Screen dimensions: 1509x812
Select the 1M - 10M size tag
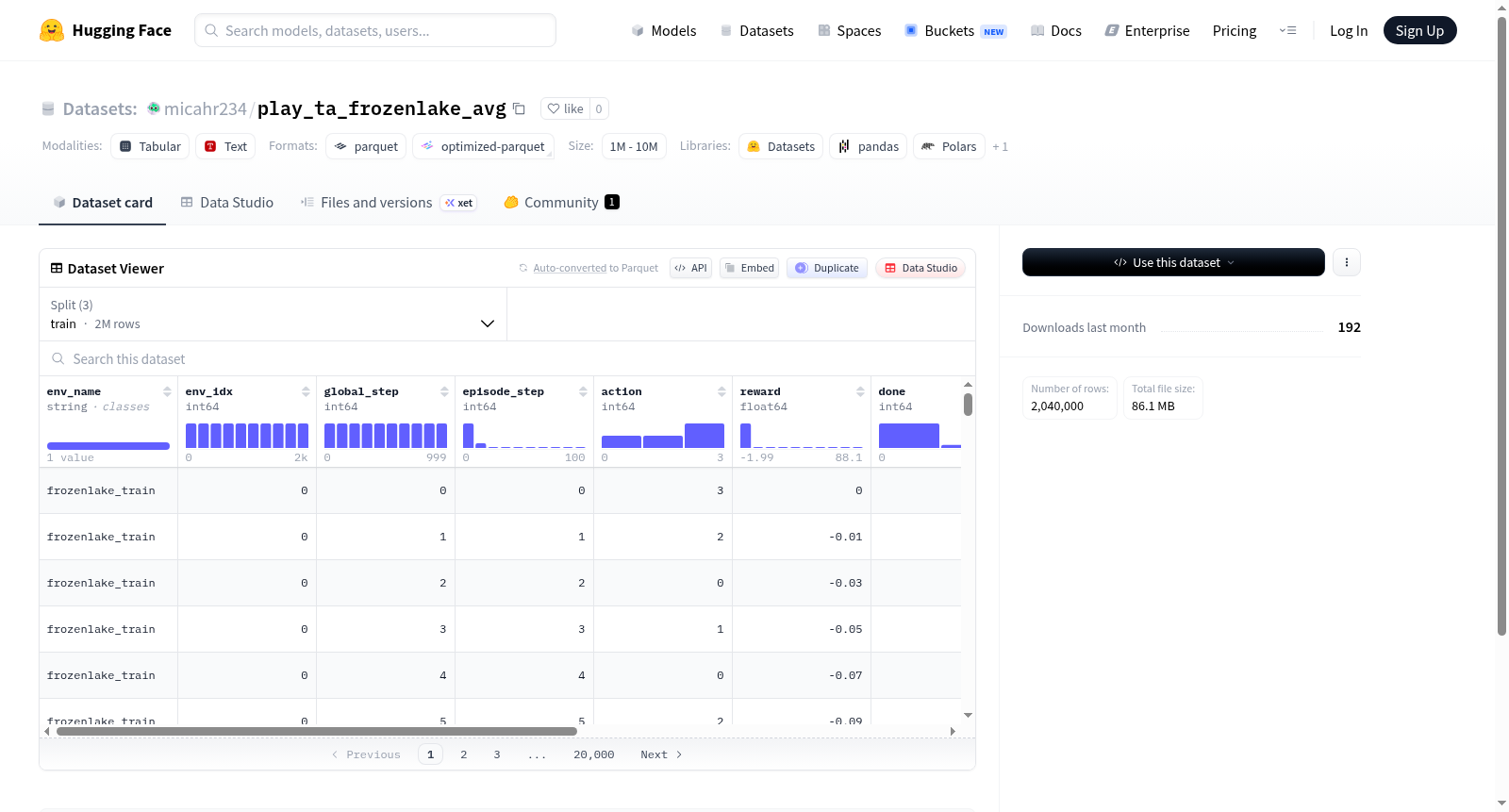pos(634,146)
